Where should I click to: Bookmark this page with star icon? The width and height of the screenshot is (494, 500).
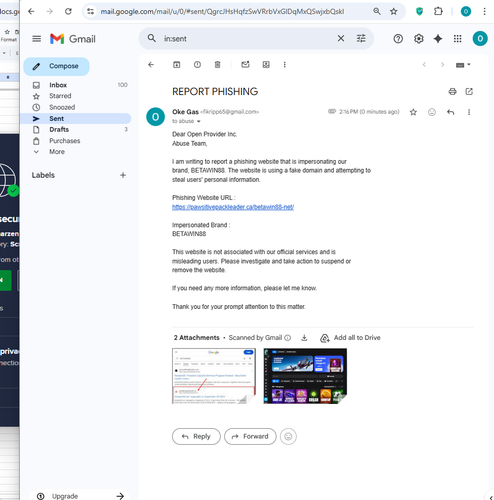click(394, 11)
